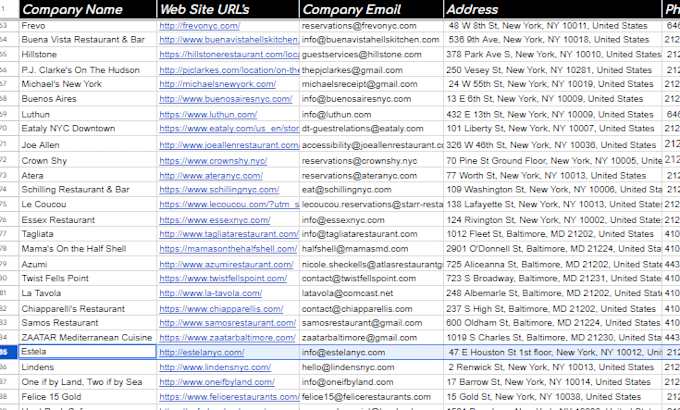This screenshot has width=680, height=410.
Task: Select the latavola@comcast.net email cell
Action: click(x=371, y=293)
